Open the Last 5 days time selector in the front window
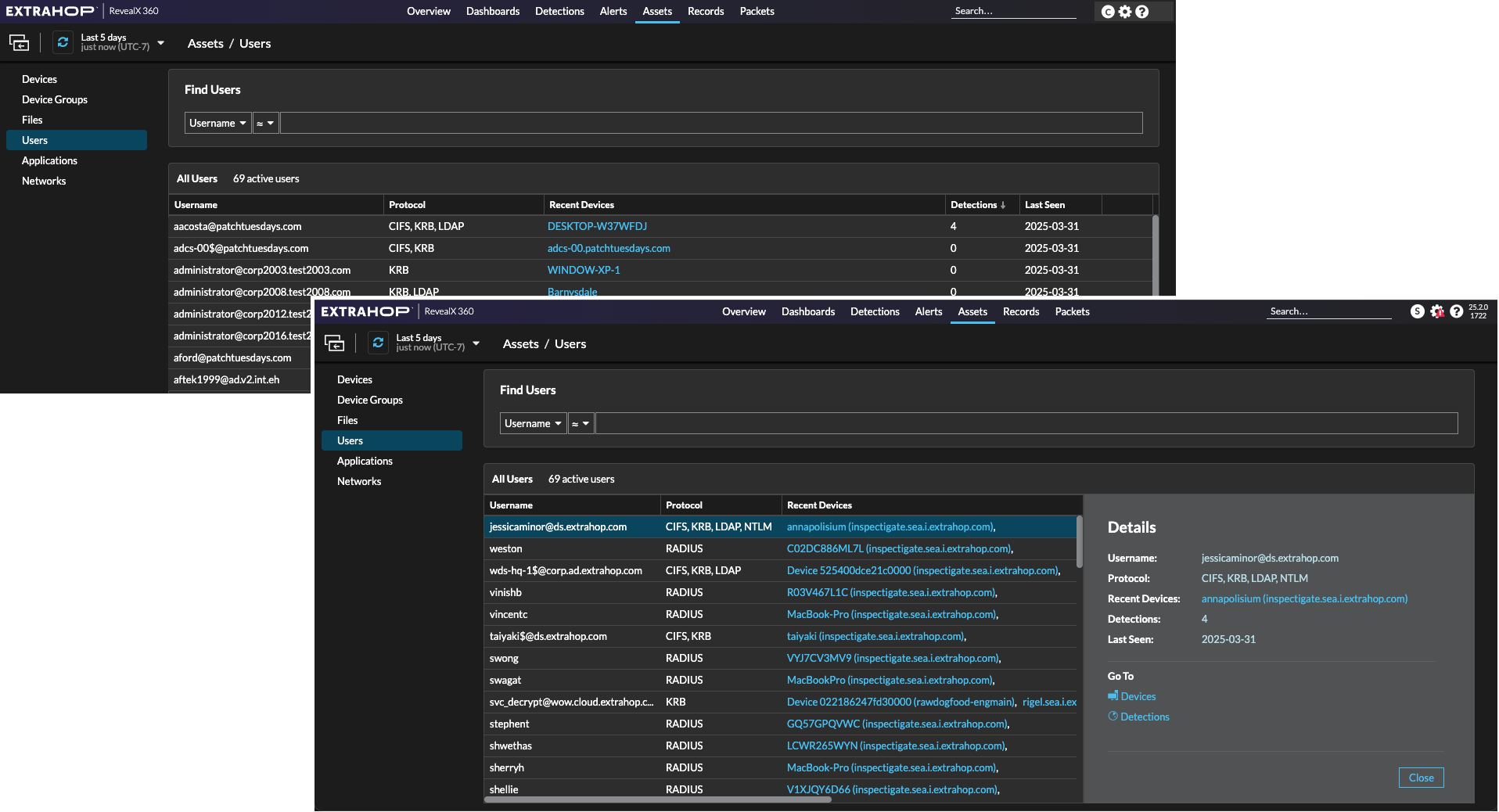Screen dimensions: 1499x812 (x=437, y=343)
